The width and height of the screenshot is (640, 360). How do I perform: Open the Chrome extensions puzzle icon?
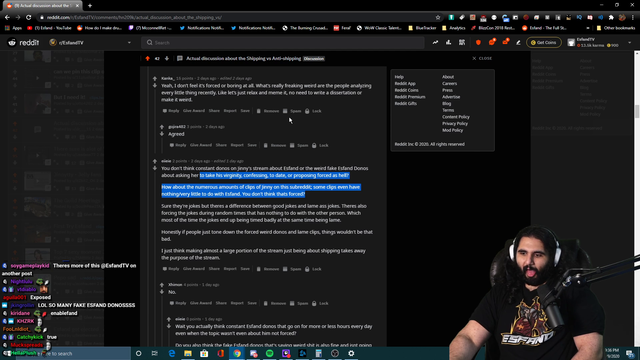611,18
